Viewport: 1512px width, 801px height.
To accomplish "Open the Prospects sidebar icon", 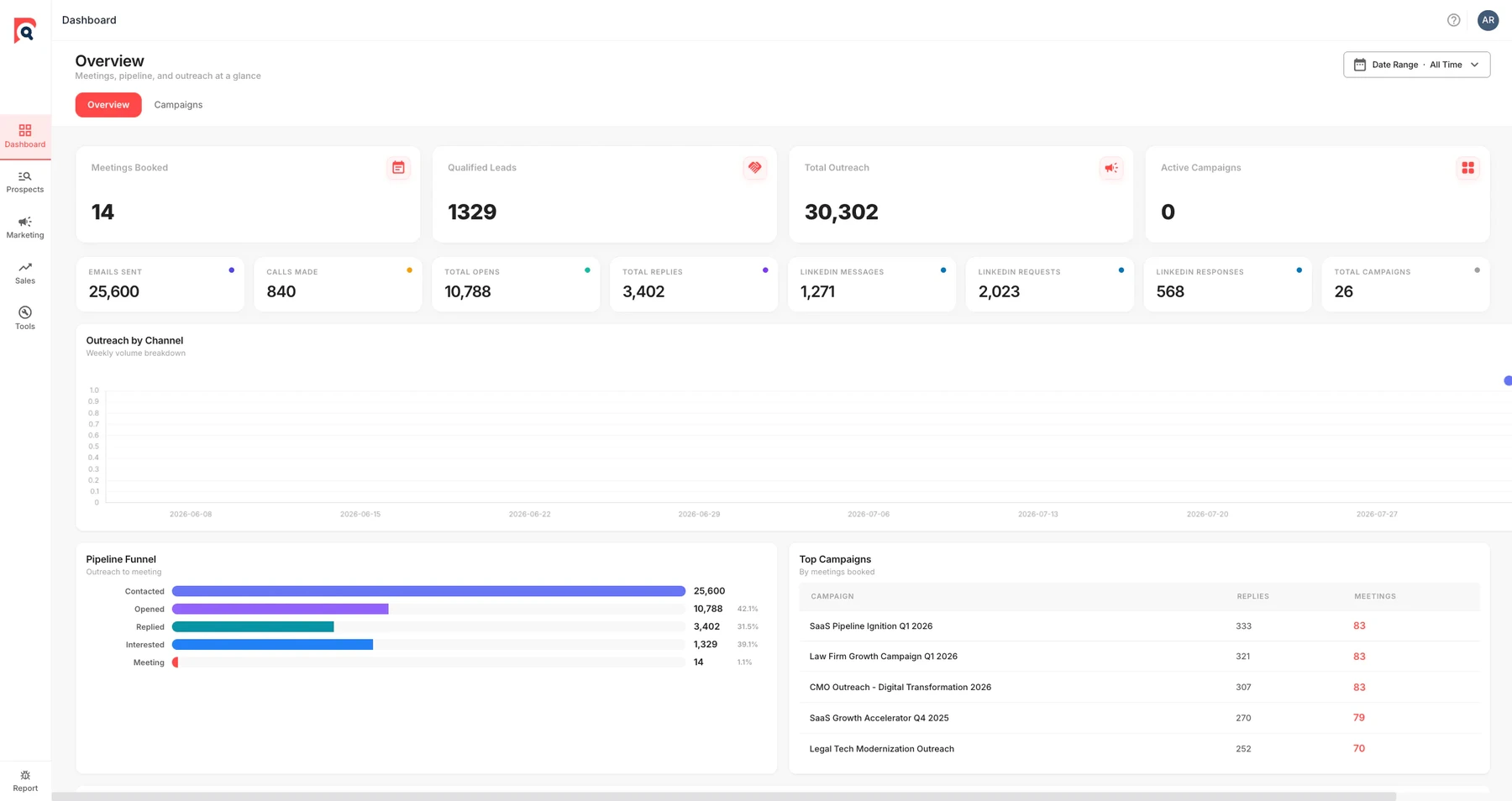I will click(25, 181).
